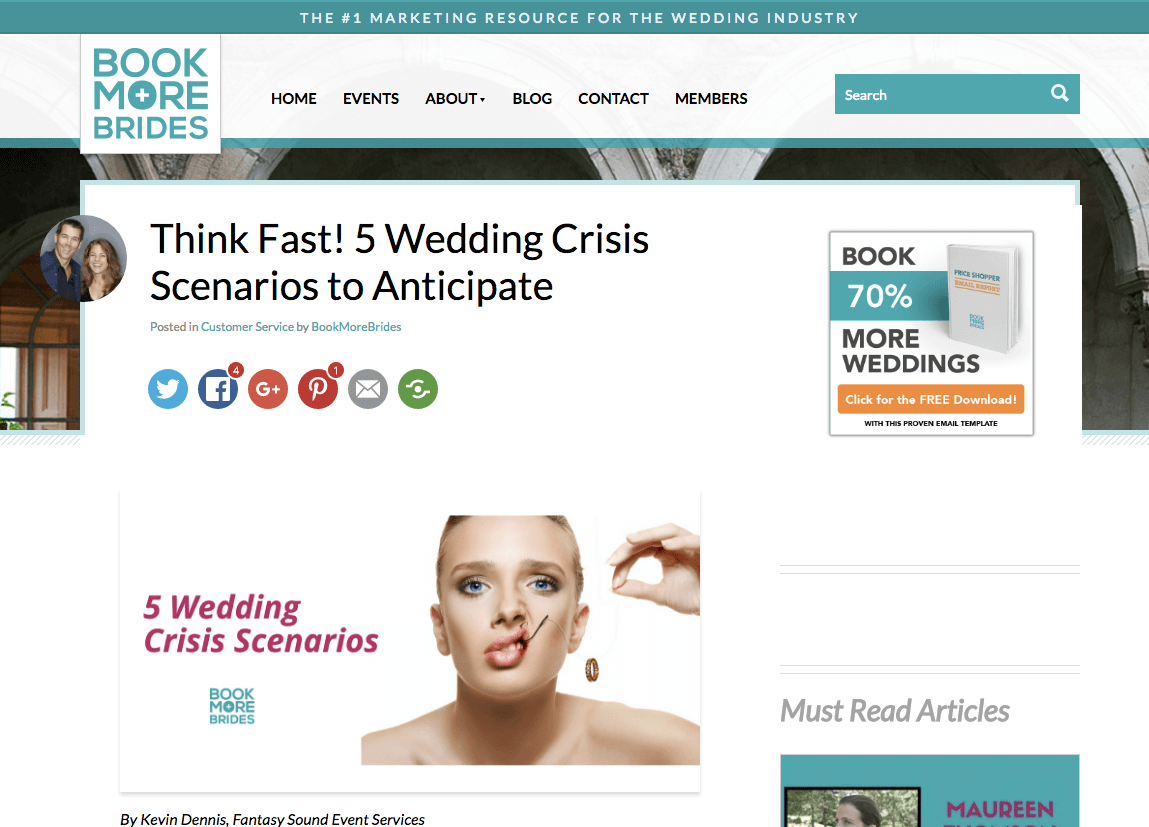The height and width of the screenshot is (827, 1149).
Task: Open the EVENTS menu item
Action: coord(371,98)
